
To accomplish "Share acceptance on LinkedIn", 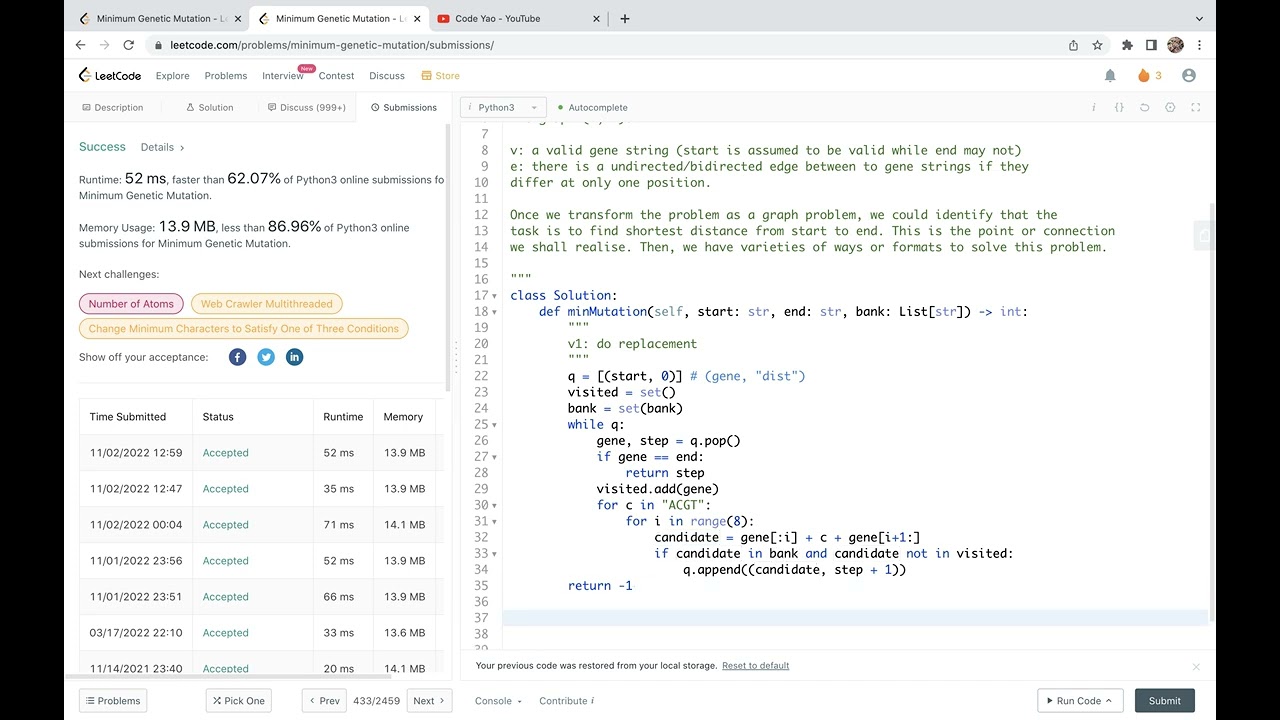I will click(294, 357).
